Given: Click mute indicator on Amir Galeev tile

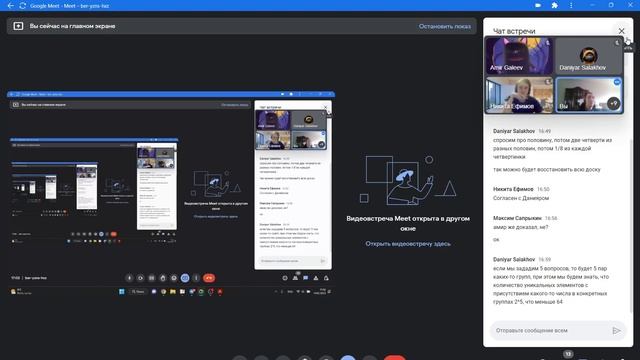Looking at the screenshot, I should pos(548,42).
